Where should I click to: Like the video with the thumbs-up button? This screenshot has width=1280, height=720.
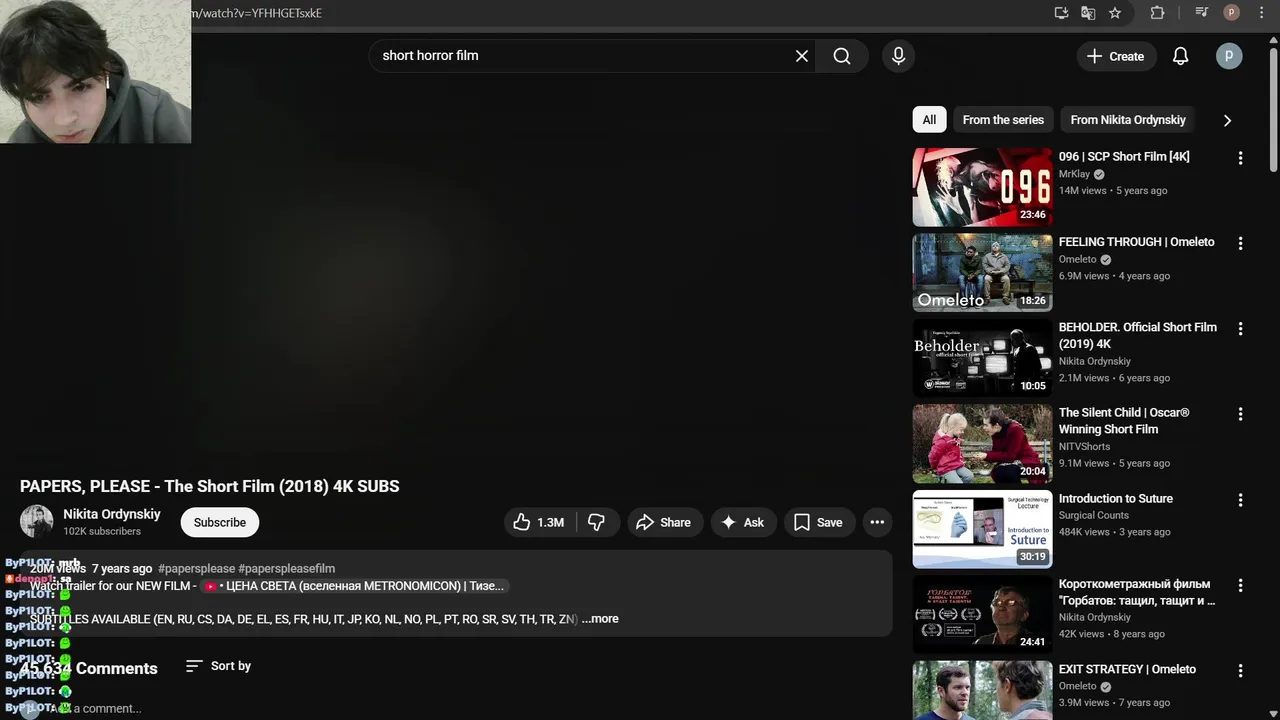point(539,522)
